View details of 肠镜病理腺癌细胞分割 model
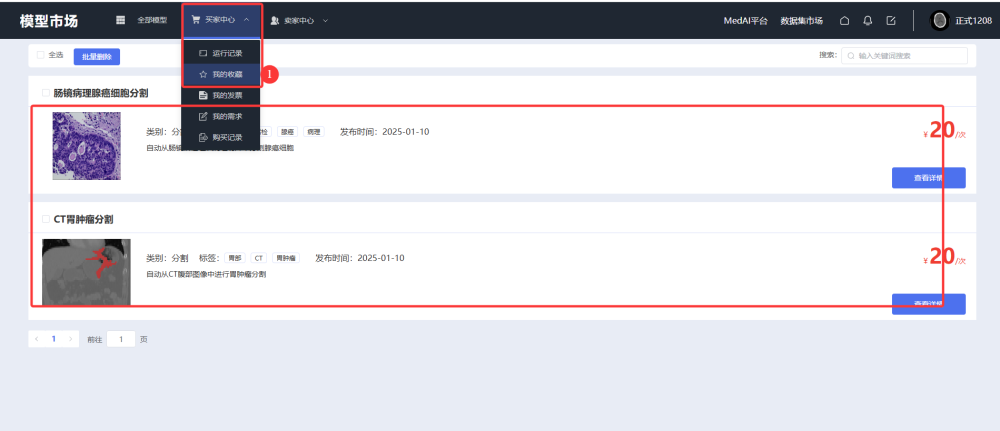 point(929,178)
